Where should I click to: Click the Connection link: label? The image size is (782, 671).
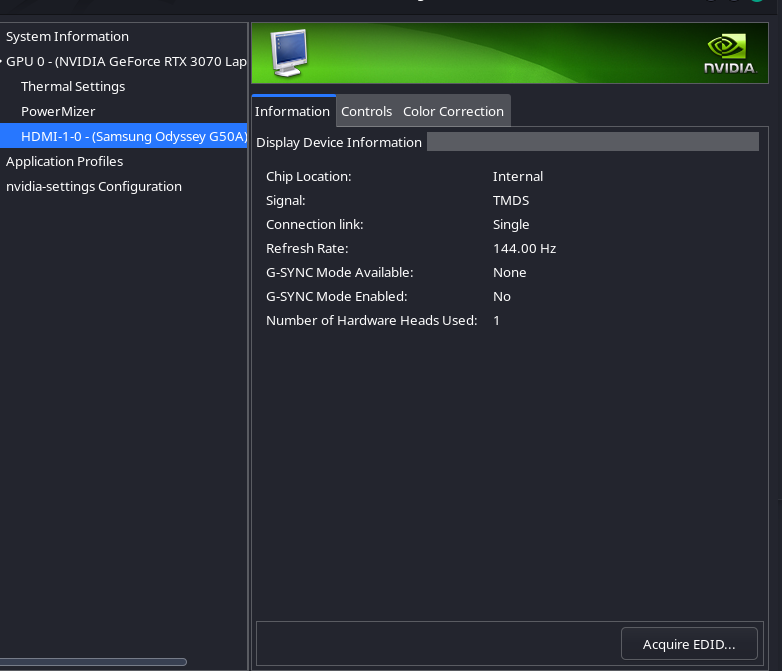[x=315, y=224]
